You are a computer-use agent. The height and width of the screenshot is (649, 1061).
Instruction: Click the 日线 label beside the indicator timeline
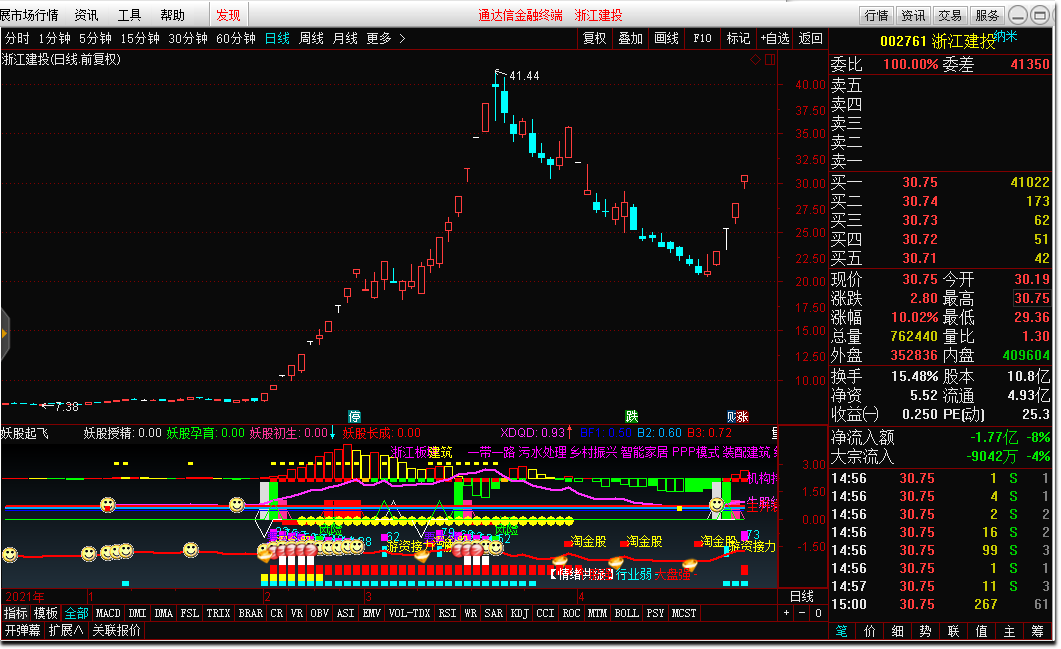[x=802, y=596]
